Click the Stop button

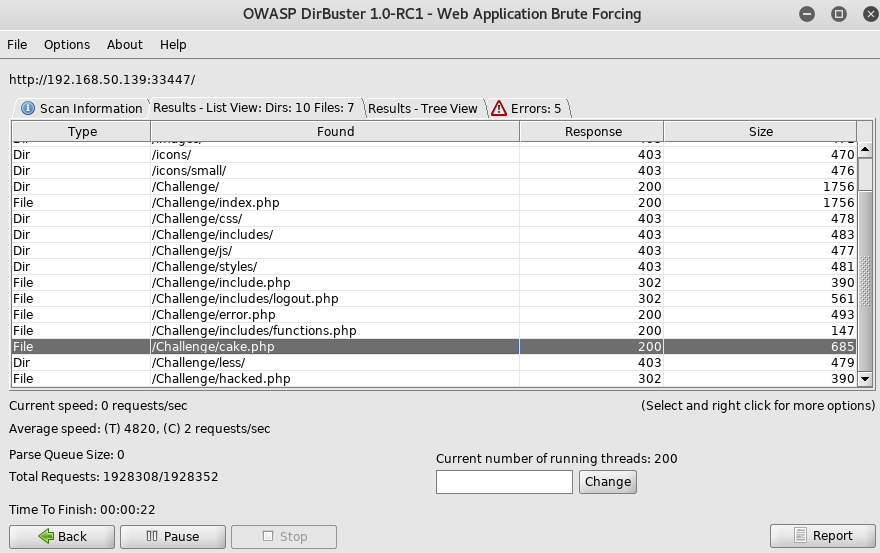pyautogui.click(x=284, y=537)
